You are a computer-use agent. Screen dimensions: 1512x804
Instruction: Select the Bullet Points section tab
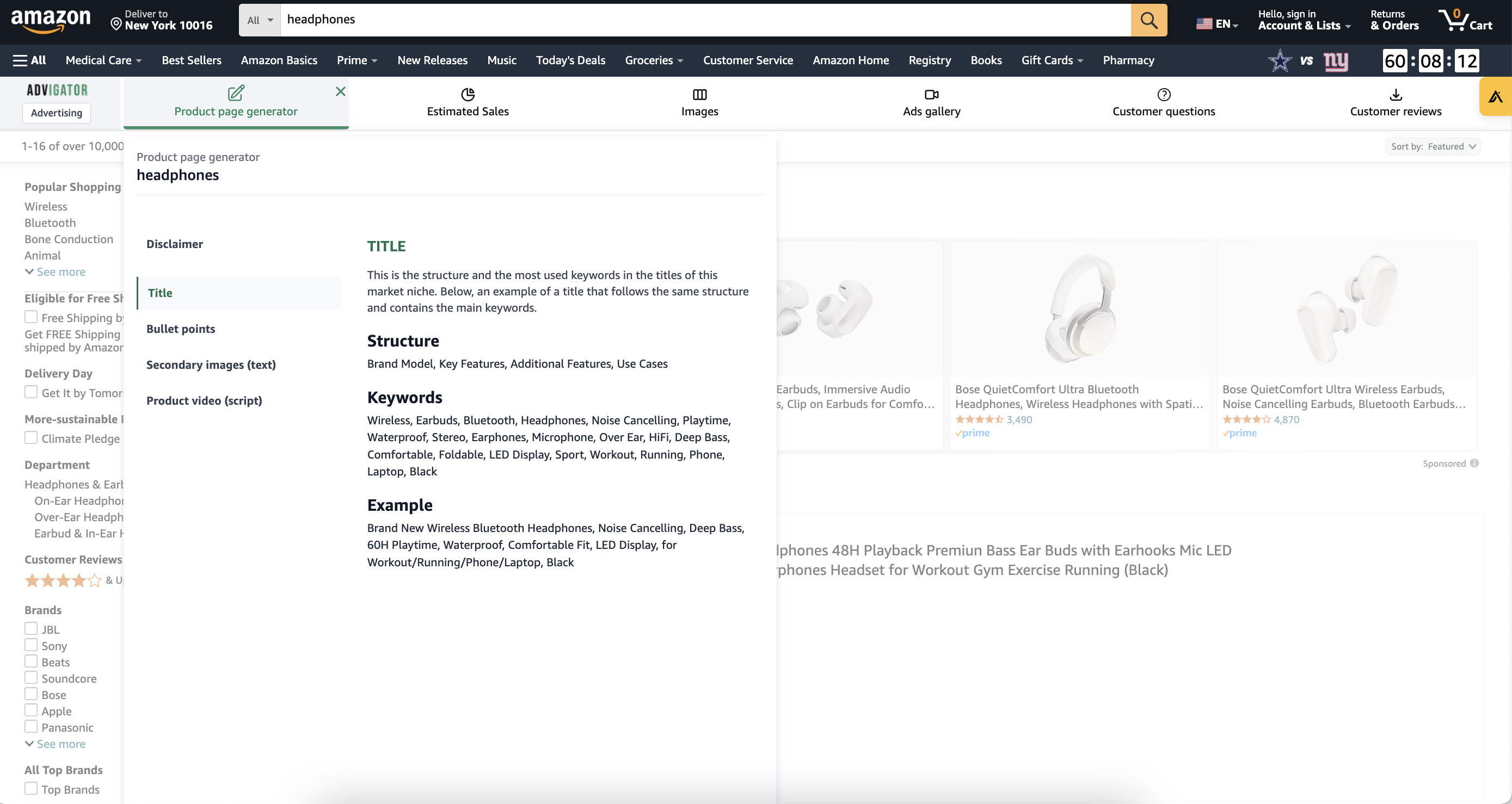(x=181, y=328)
